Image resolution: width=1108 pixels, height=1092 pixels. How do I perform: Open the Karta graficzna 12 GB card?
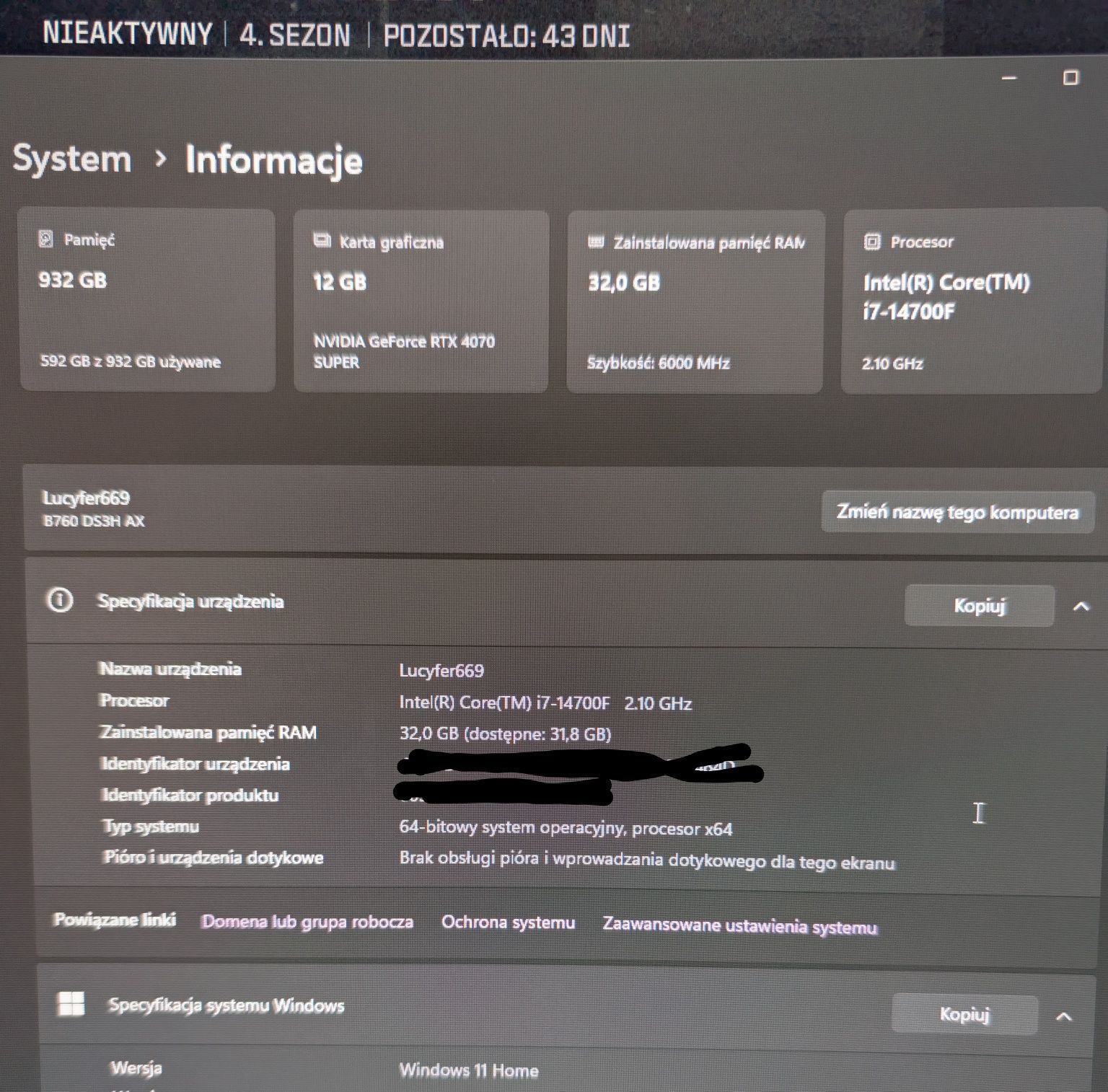coord(421,301)
